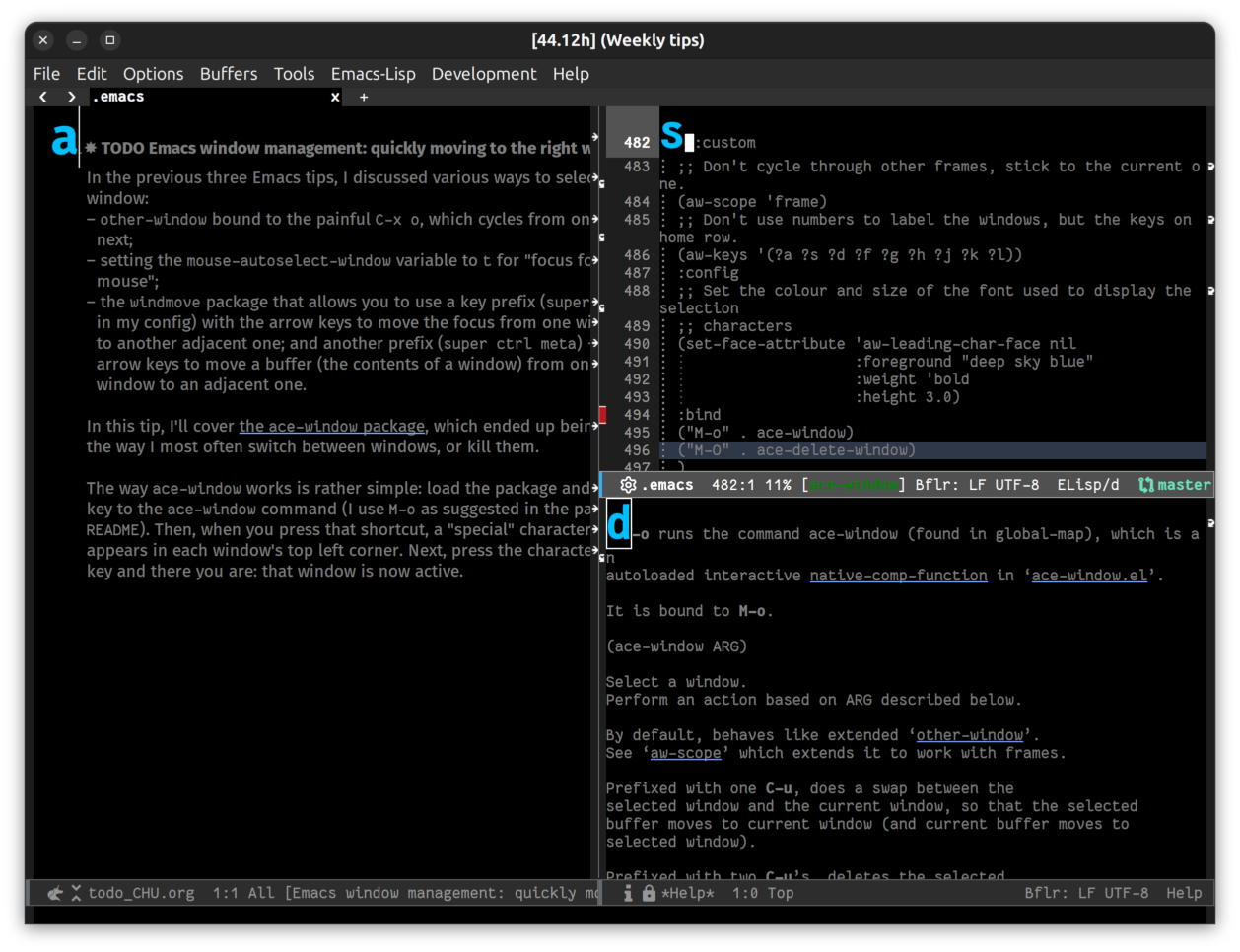
Task: Open the 'ace-window.el' link
Action: click(1089, 576)
